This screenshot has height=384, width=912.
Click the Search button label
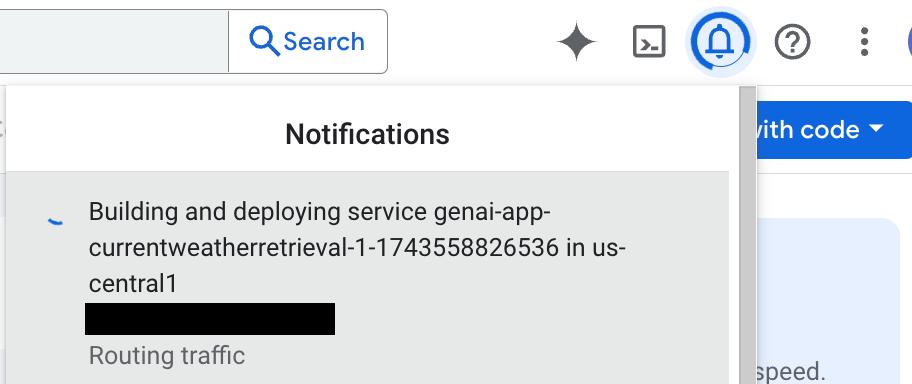coord(324,42)
